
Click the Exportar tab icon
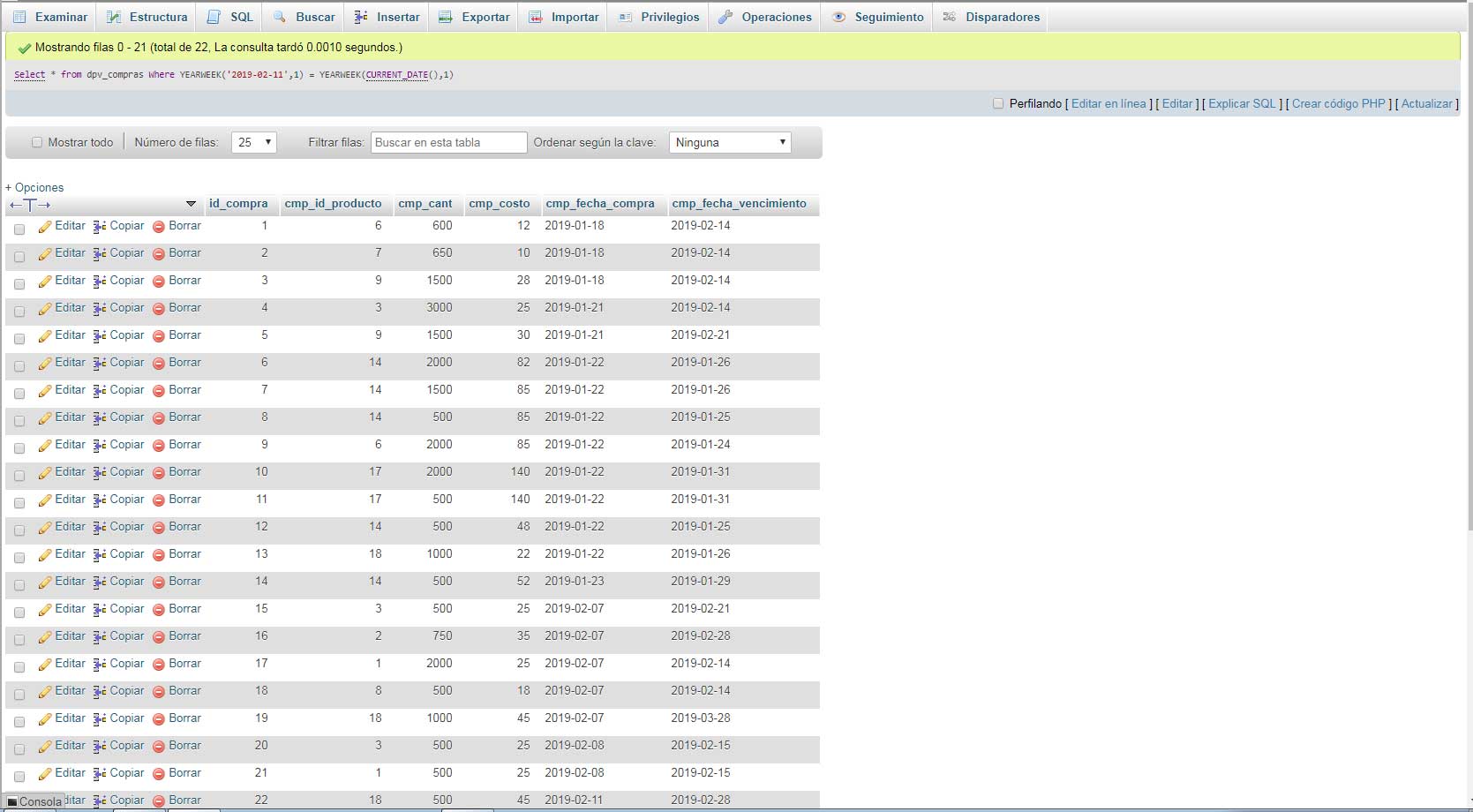pyautogui.click(x=446, y=17)
